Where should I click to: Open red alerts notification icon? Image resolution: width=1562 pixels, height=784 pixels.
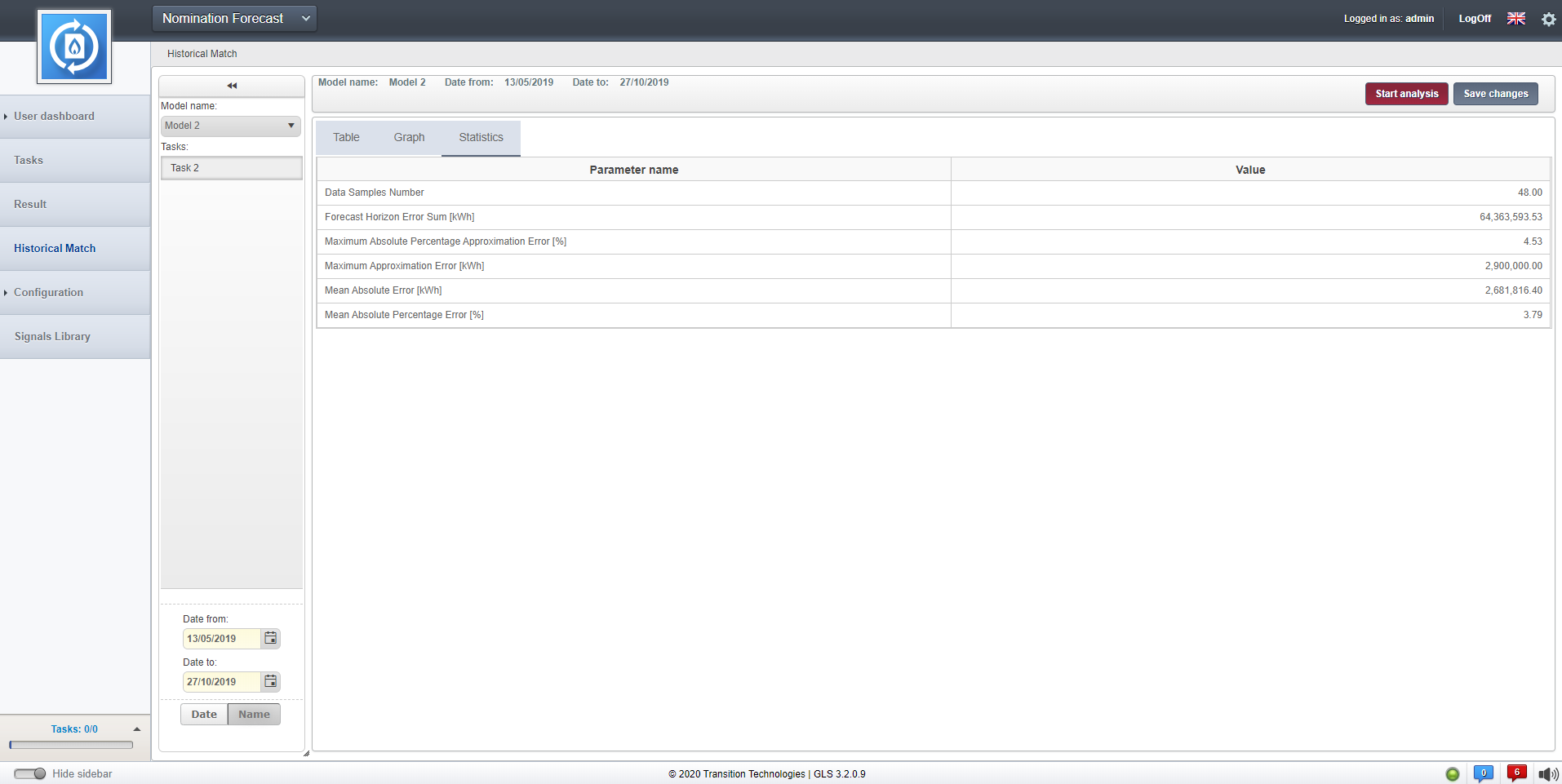click(x=1516, y=773)
